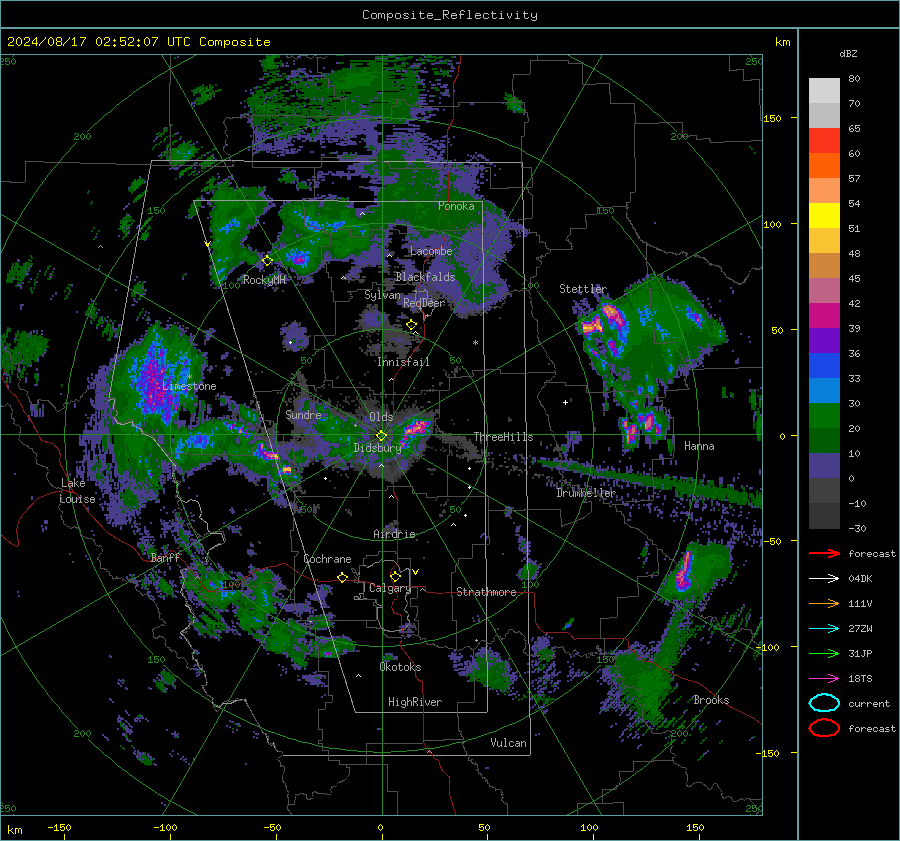Click the cyan current ellipse icon
900x841 pixels.
coord(824,703)
